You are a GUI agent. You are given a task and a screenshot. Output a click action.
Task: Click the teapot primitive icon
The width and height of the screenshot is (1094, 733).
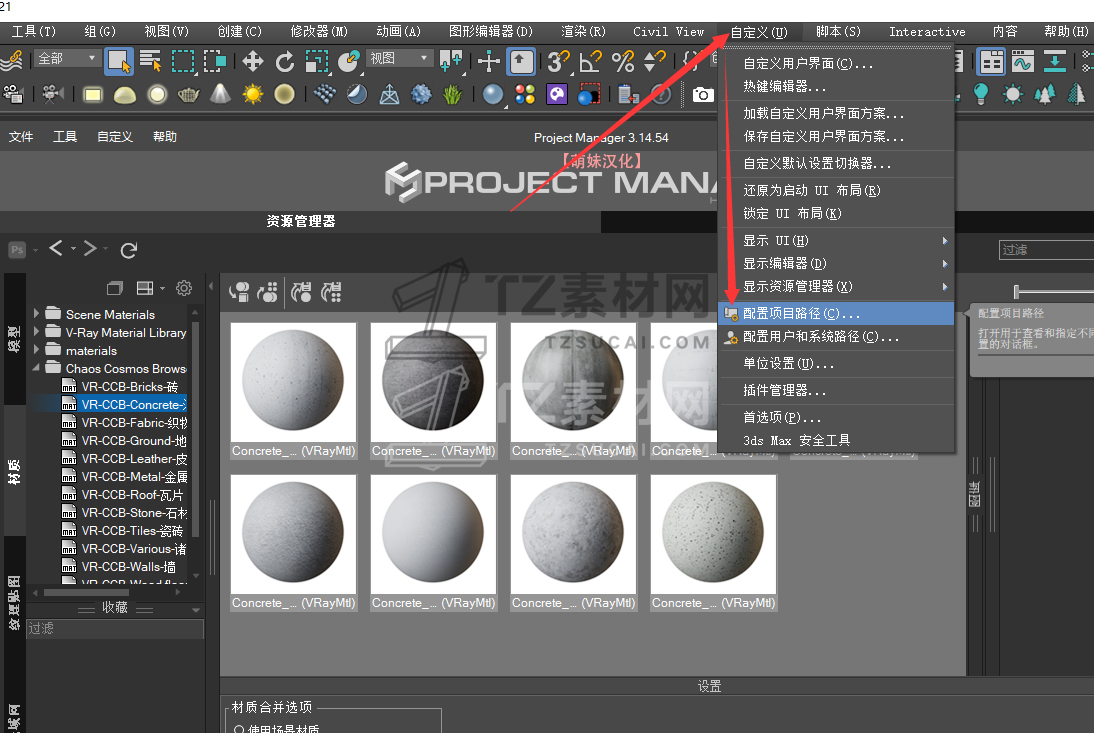(x=188, y=94)
